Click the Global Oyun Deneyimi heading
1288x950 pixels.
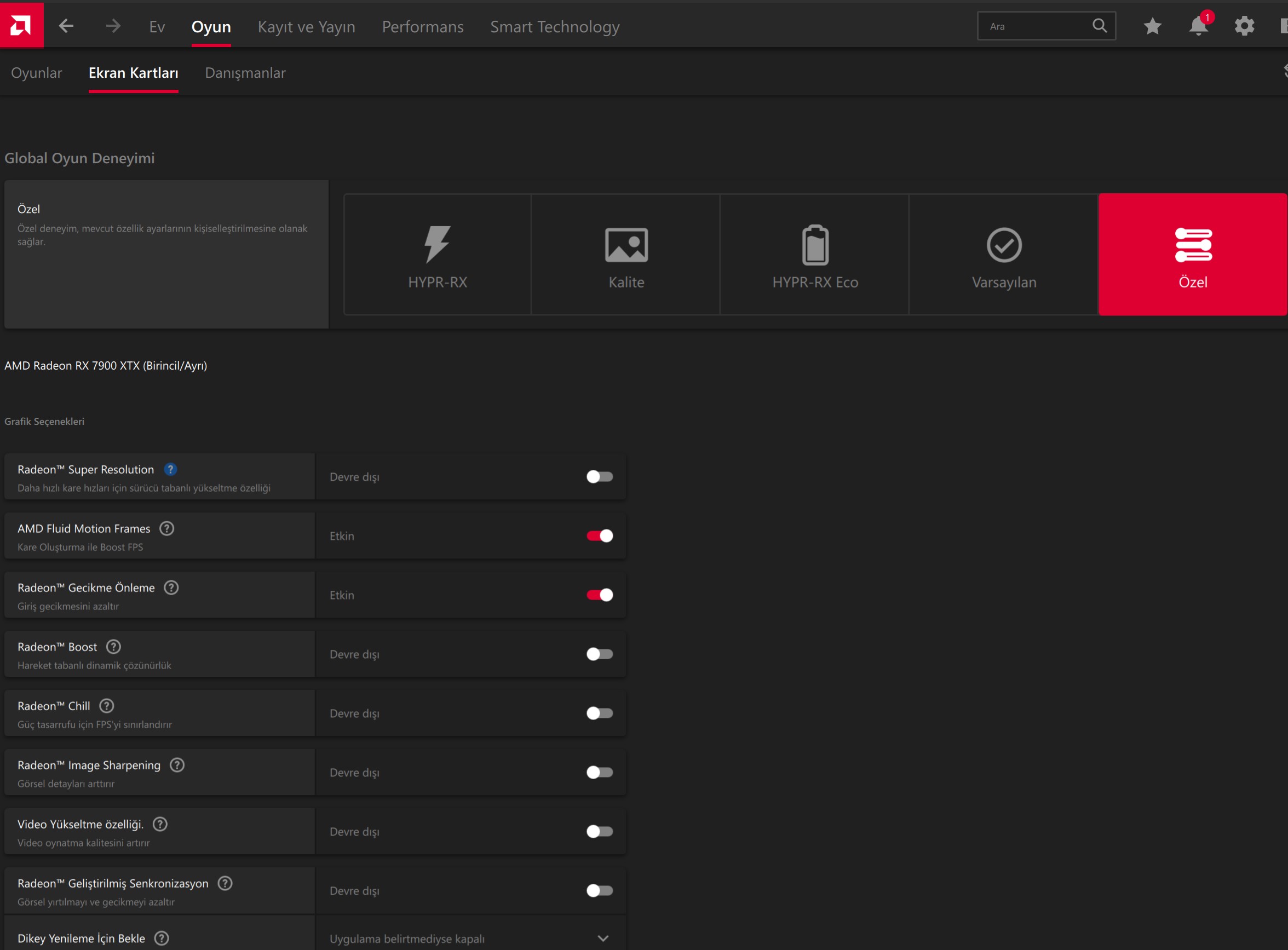pos(79,158)
